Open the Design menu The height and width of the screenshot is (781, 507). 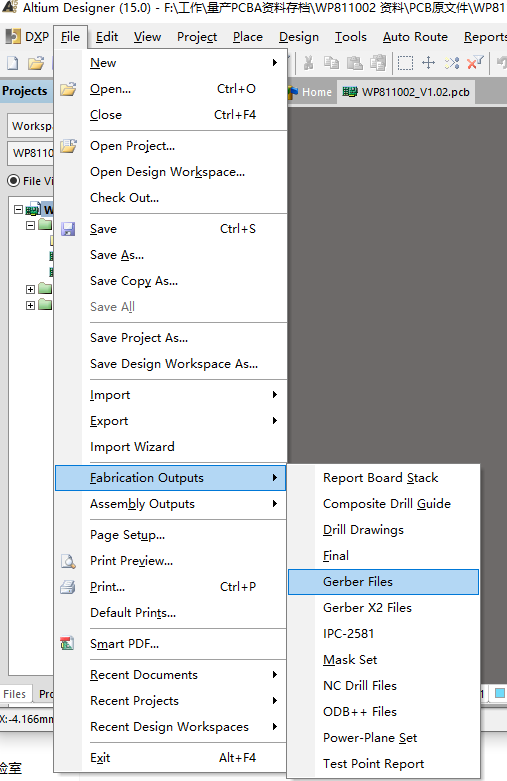(299, 37)
